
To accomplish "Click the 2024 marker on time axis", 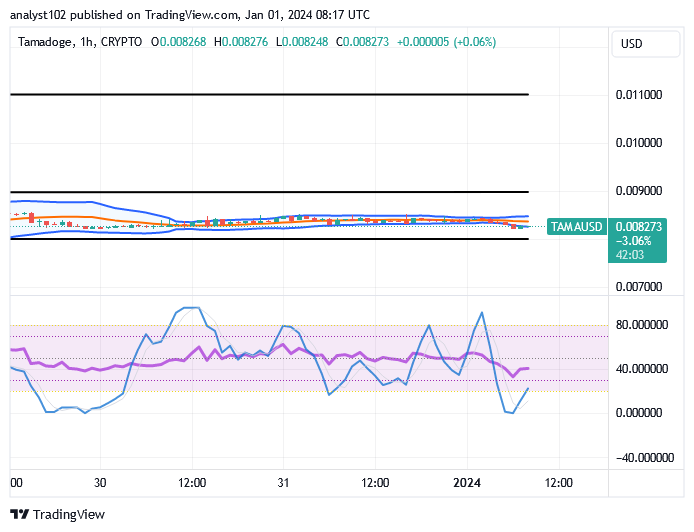I will click(466, 482).
